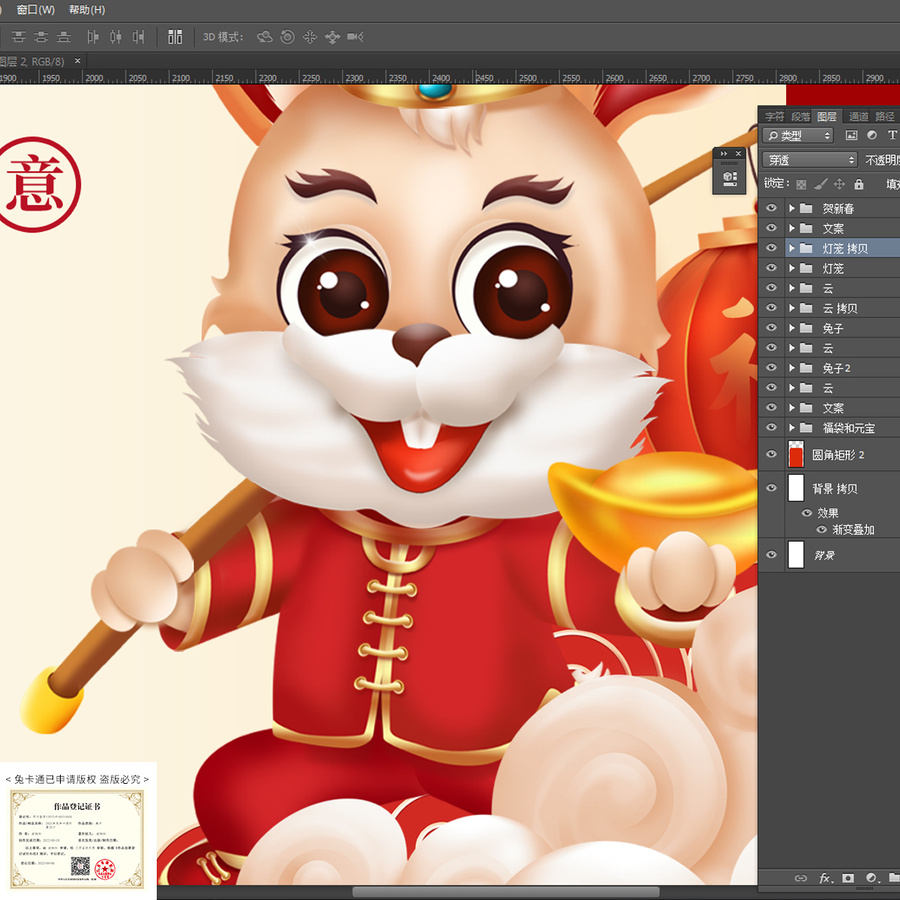The height and width of the screenshot is (900, 900).
Task: Select the 图层 panel tab
Action: 827,117
